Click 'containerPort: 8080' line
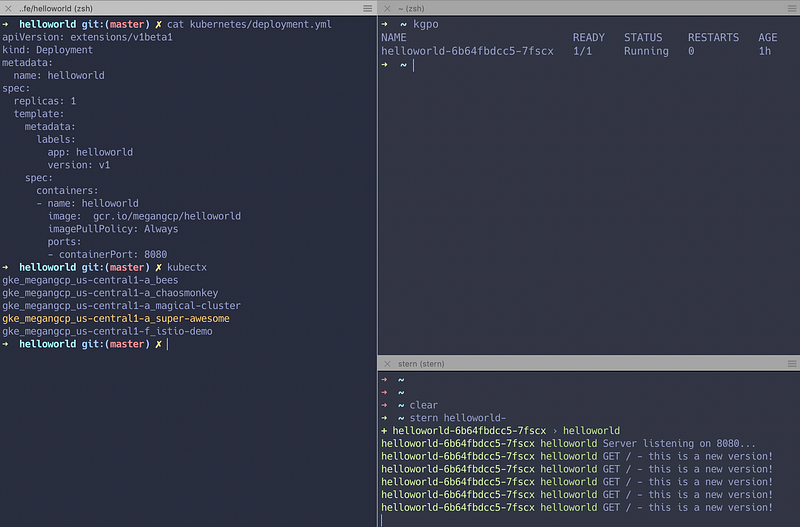The image size is (800, 527). tap(107, 255)
